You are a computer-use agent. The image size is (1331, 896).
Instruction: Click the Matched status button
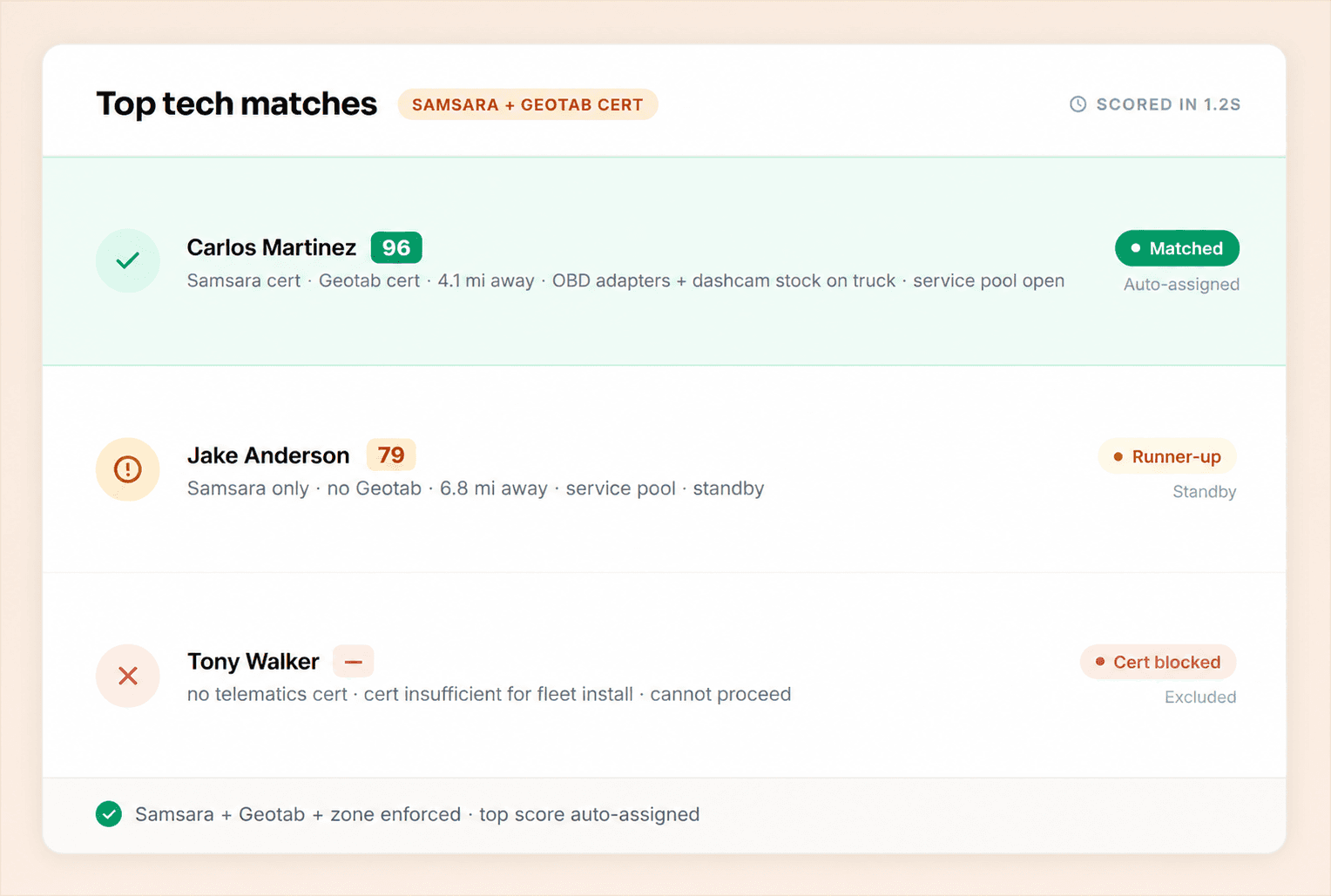[x=1177, y=248]
